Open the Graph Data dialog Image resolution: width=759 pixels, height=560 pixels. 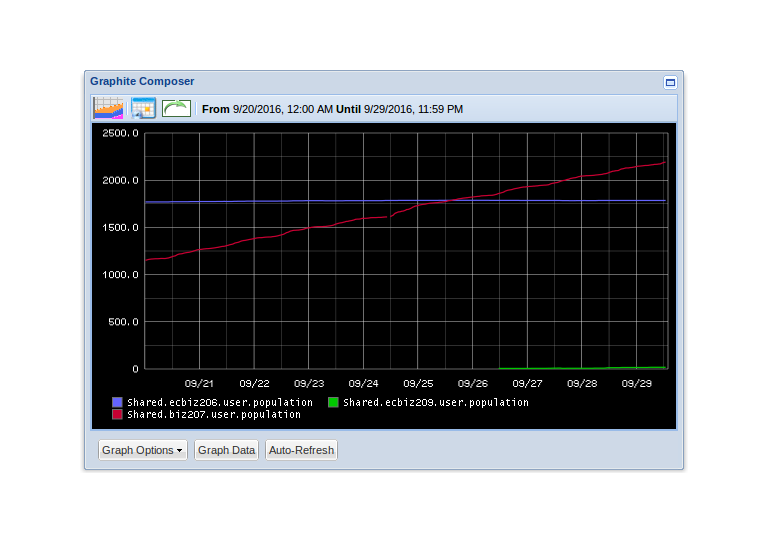coord(227,450)
